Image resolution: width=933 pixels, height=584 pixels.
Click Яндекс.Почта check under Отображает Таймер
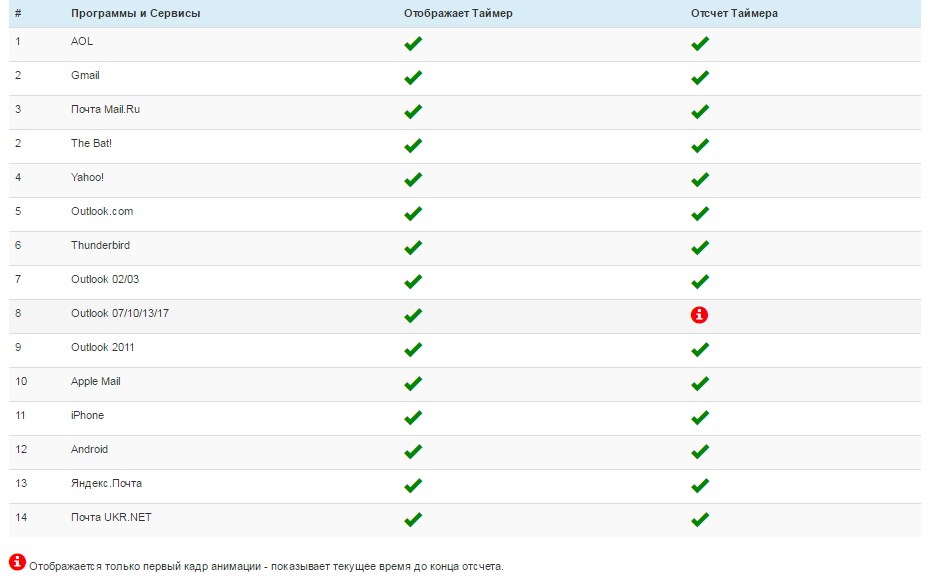pyautogui.click(x=413, y=485)
